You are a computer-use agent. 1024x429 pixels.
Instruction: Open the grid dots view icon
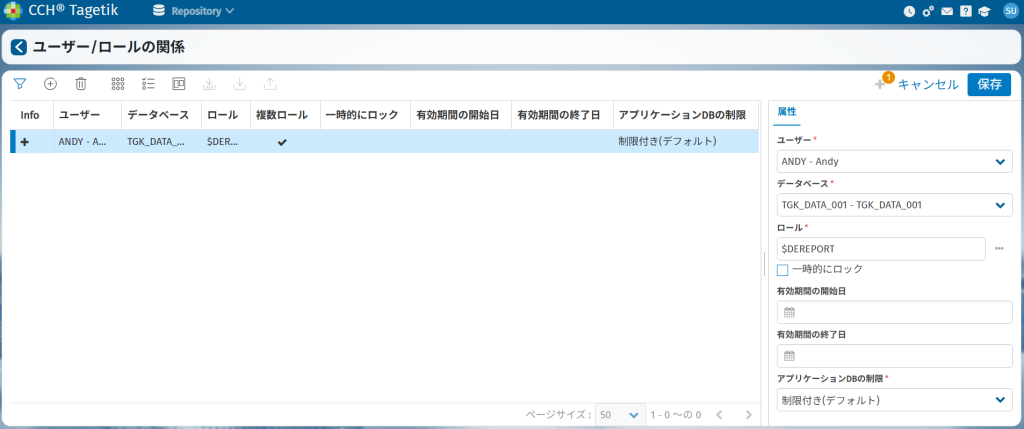(x=118, y=85)
